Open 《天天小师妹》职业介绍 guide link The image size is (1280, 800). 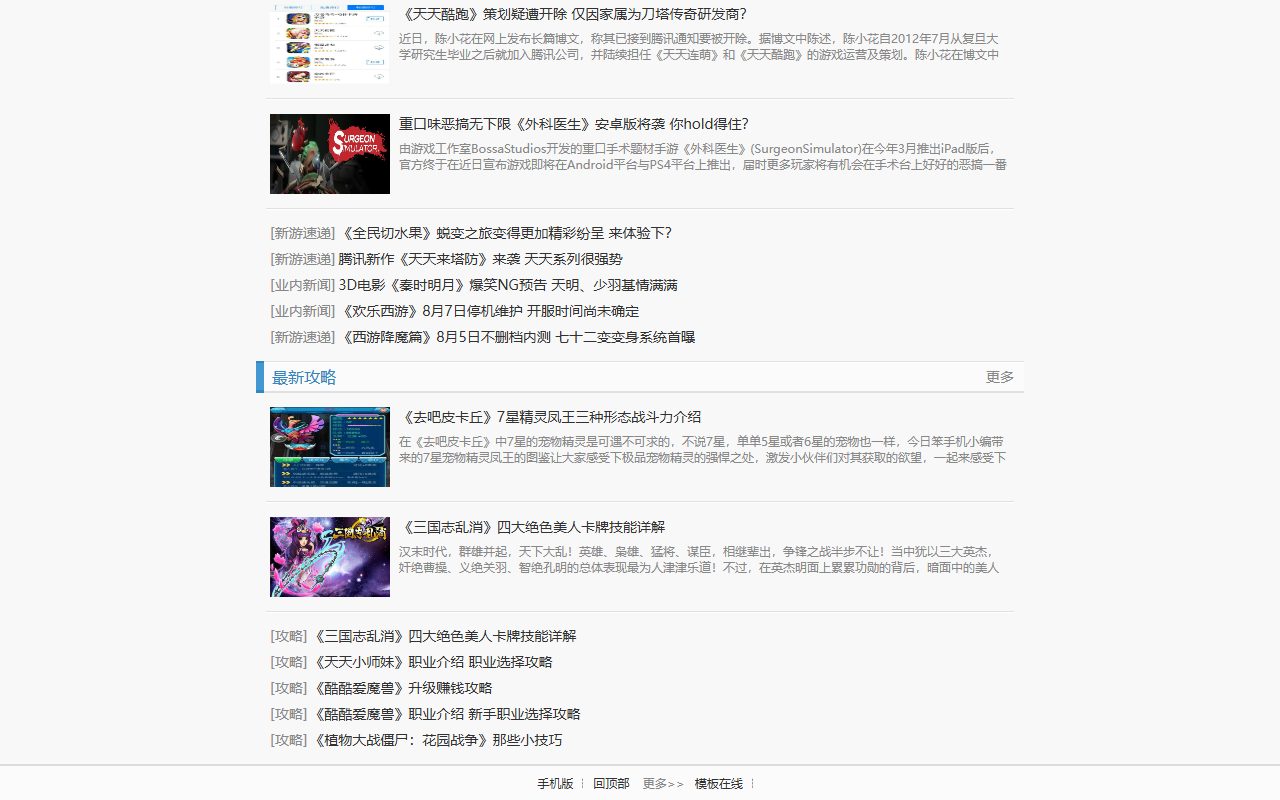click(432, 662)
